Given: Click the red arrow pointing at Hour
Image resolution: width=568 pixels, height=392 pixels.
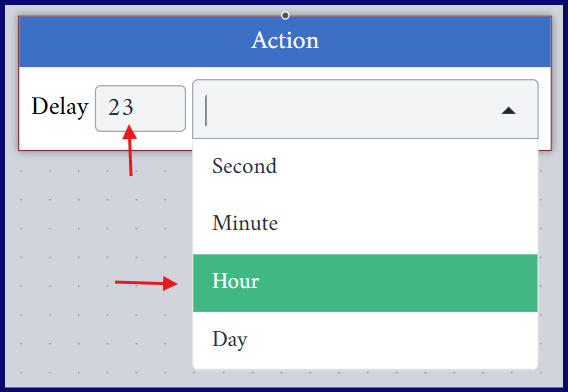Looking at the screenshot, I should [x=146, y=283].
